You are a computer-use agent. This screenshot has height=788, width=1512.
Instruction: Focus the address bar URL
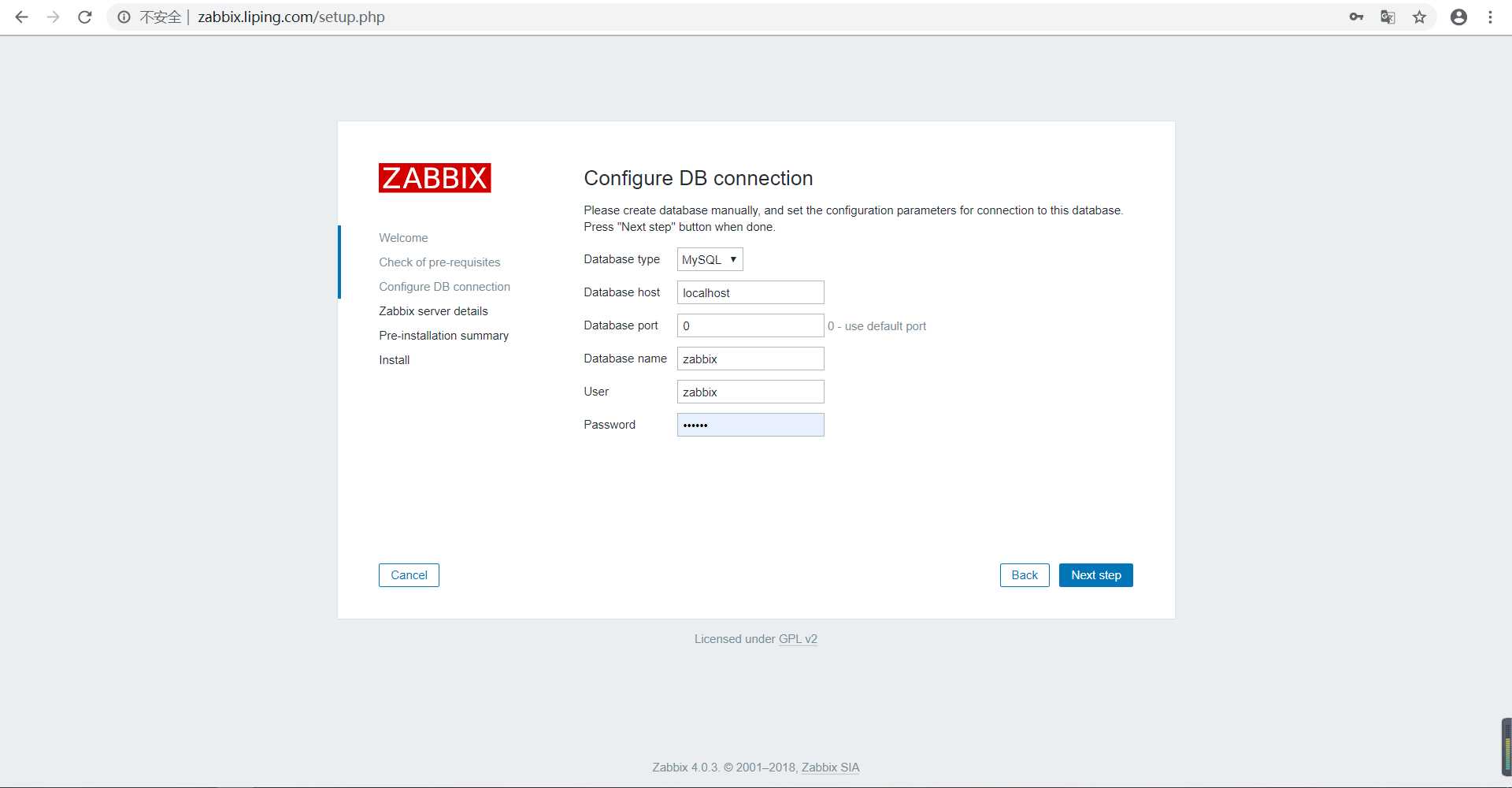[x=291, y=17]
